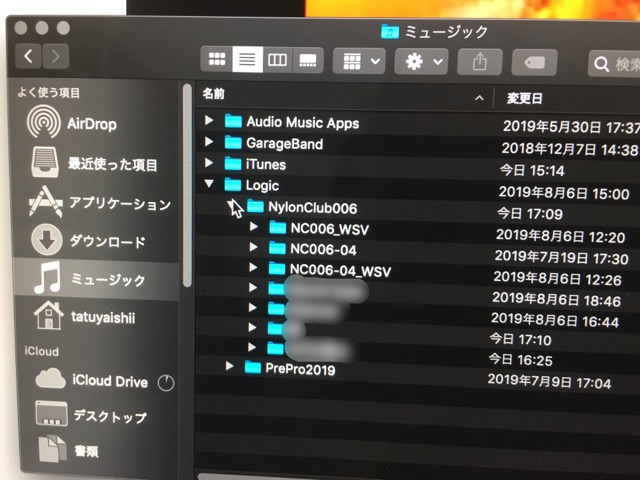Click the 今日 15:14 date cell
Screen dimensions: 640x480
pyautogui.click(x=532, y=170)
